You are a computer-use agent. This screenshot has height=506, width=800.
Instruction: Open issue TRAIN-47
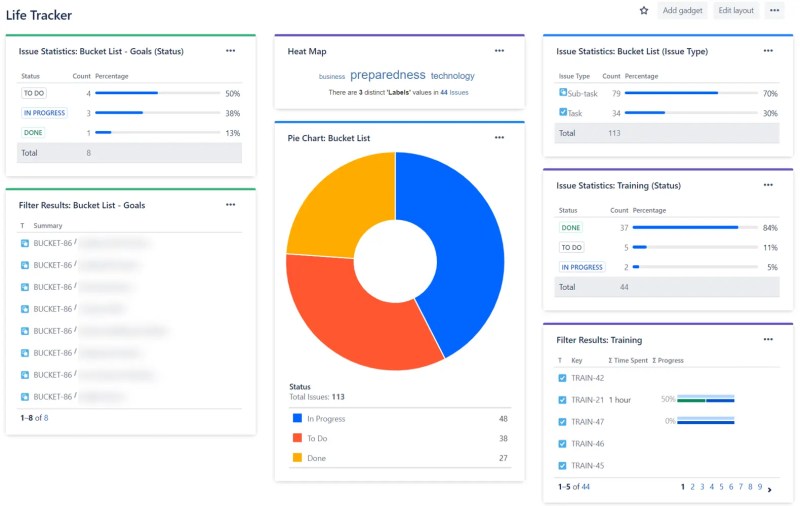(587, 422)
